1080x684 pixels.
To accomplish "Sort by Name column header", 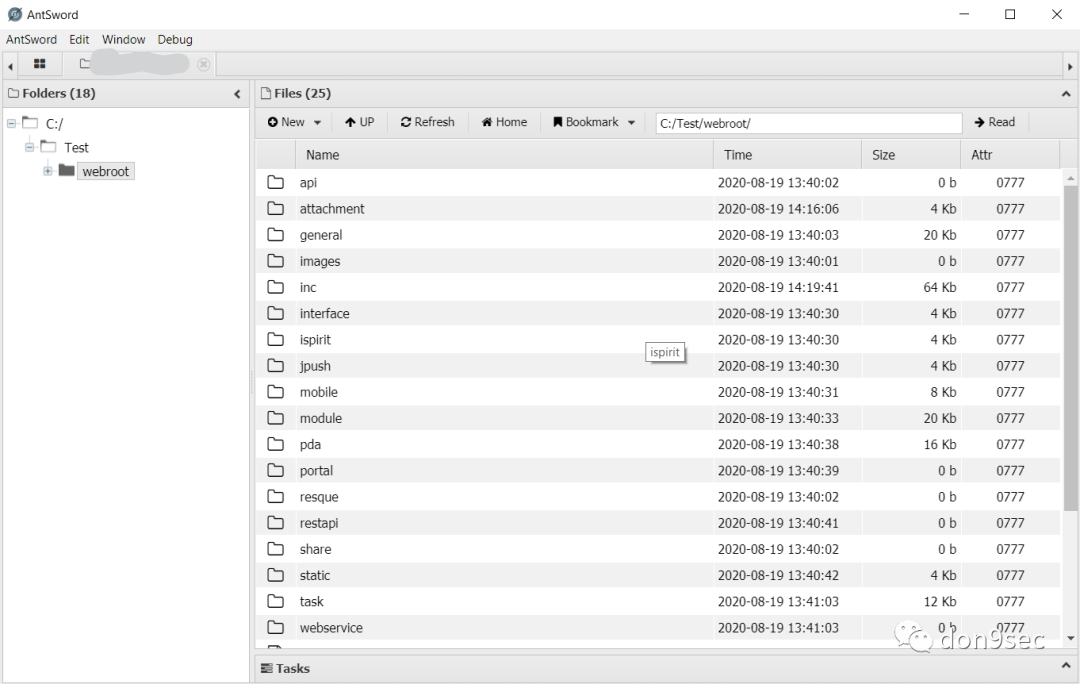I will 504,155.
